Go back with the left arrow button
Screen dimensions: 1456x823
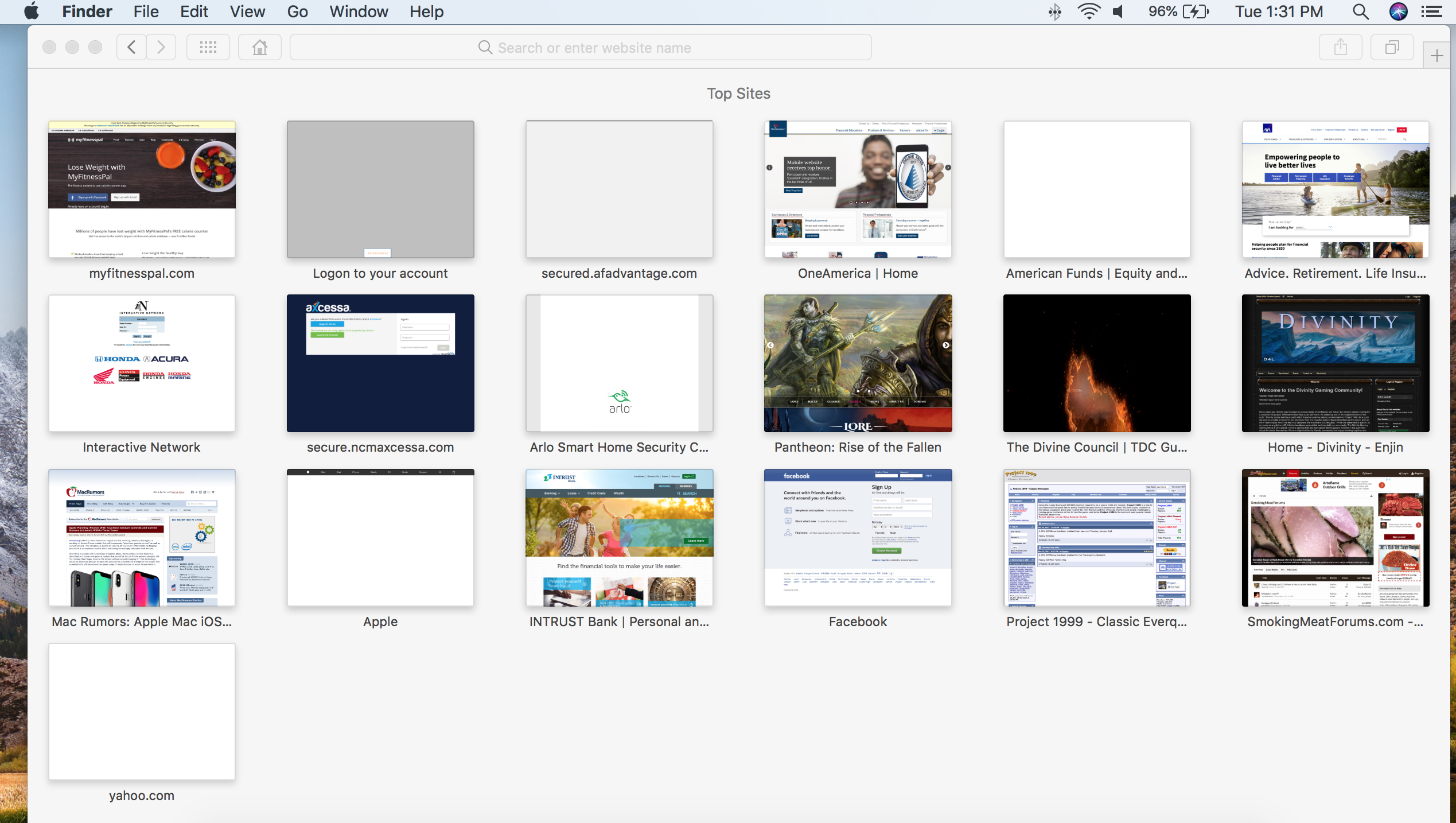[131, 47]
